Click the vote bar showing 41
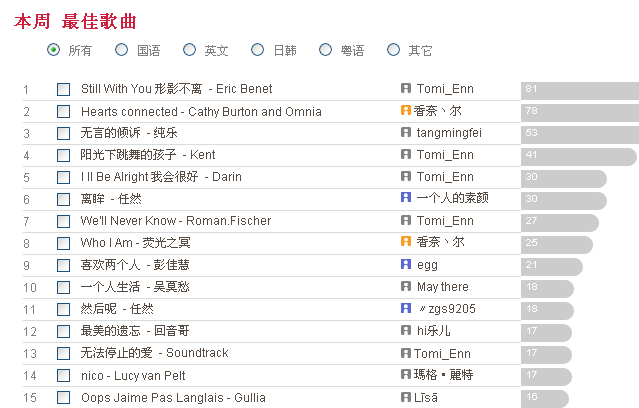This screenshot has height=408, width=639. coord(579,157)
